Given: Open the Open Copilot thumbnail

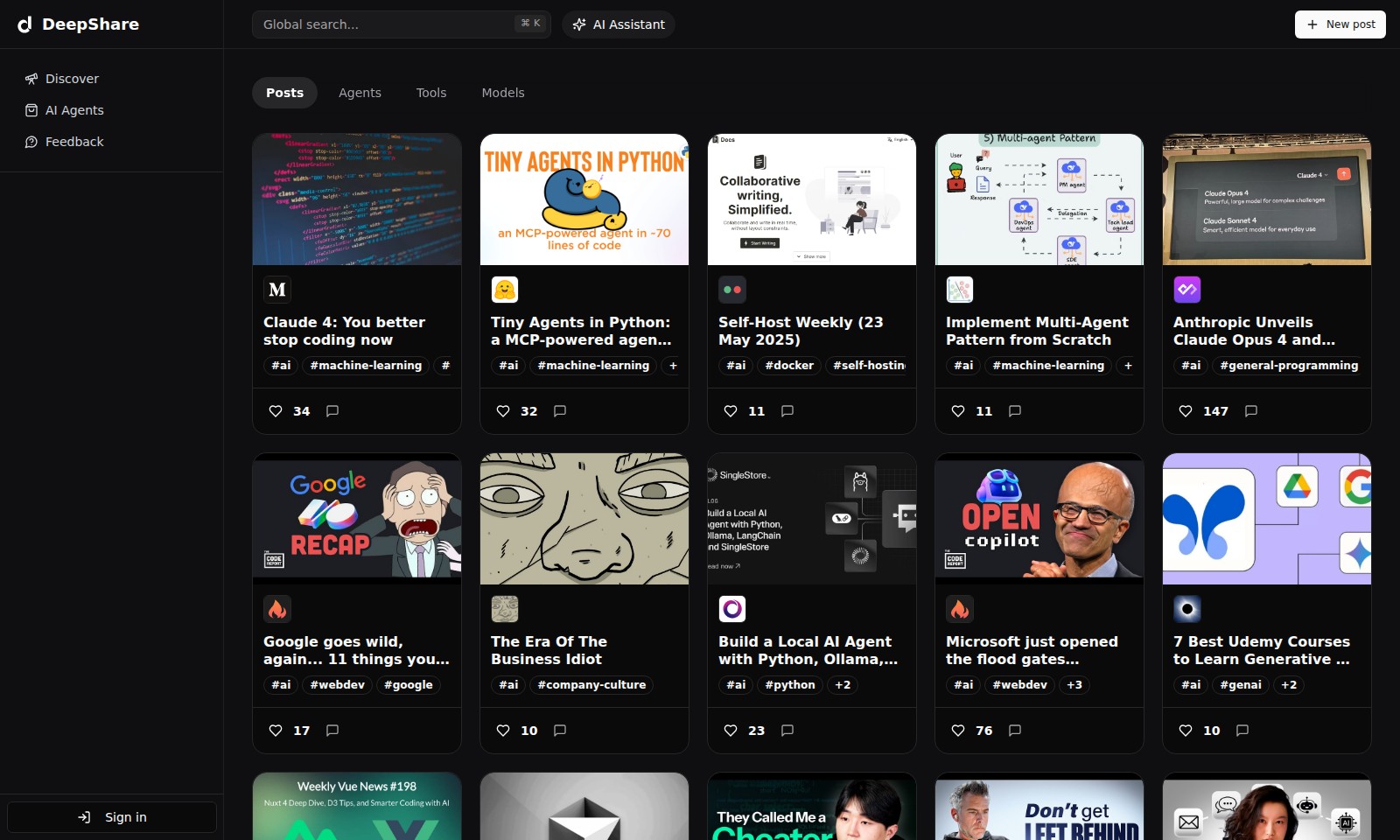Looking at the screenshot, I should [x=1039, y=519].
